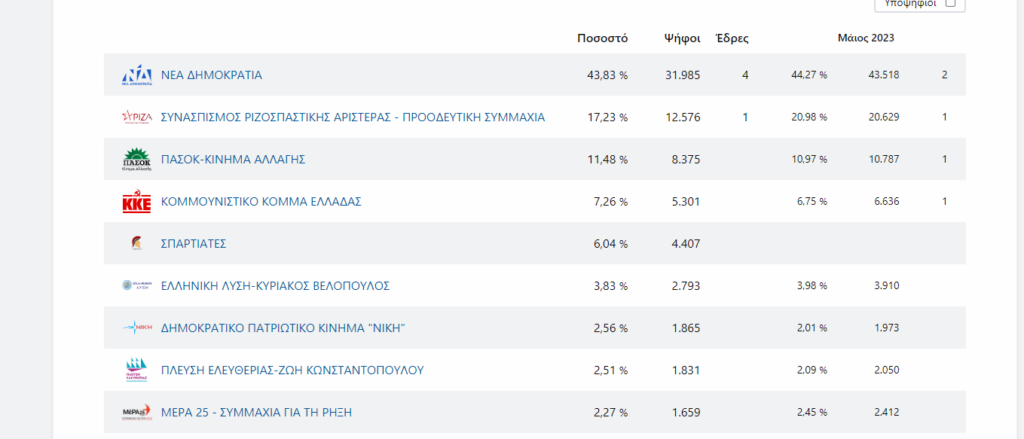Open ΜΕΡΑ 25 - ΣΥΜΜΑΧΙΑ ΓΙΑ ΤΗ ΡΗΞΗ link
The height and width of the screenshot is (439, 1024).
pyautogui.click(x=257, y=412)
